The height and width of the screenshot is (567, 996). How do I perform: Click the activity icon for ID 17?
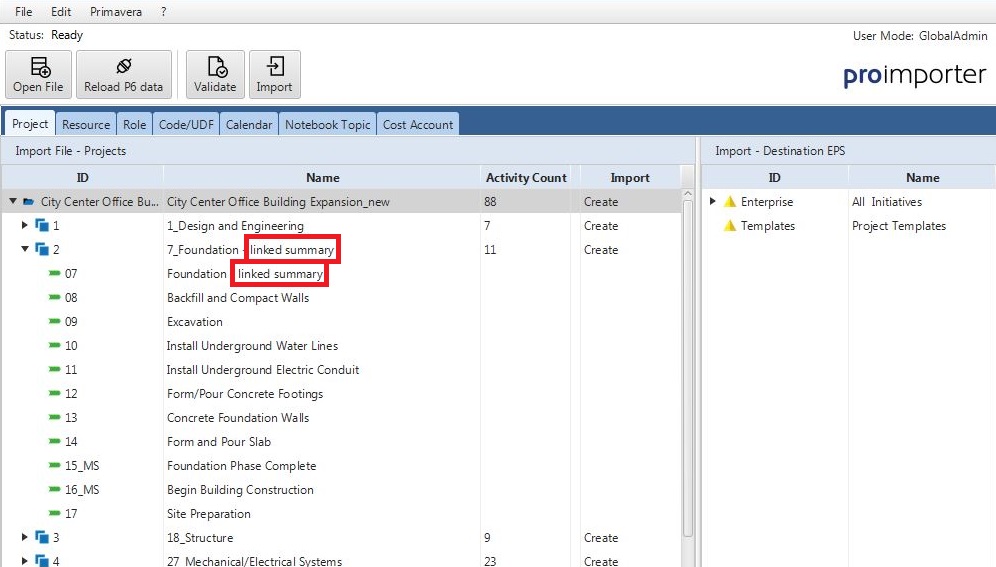55,513
